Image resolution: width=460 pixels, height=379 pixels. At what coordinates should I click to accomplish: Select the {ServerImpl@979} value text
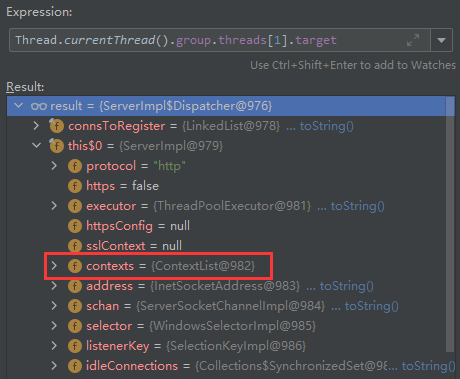[171, 146]
